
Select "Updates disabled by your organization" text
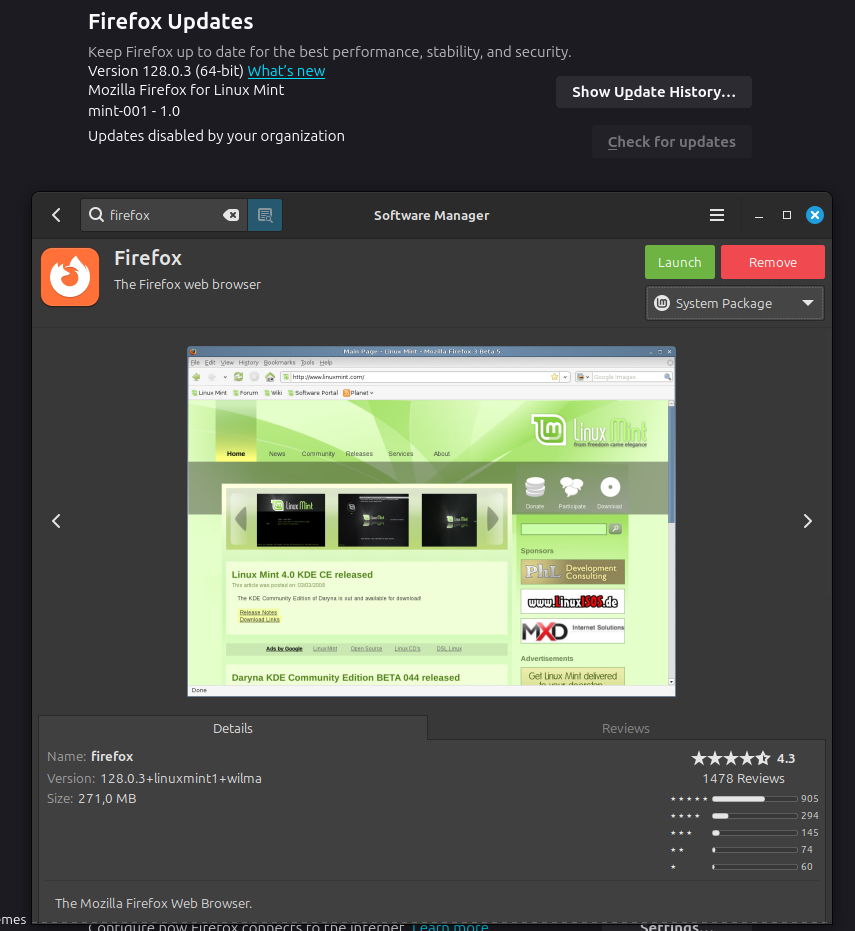tap(216, 136)
